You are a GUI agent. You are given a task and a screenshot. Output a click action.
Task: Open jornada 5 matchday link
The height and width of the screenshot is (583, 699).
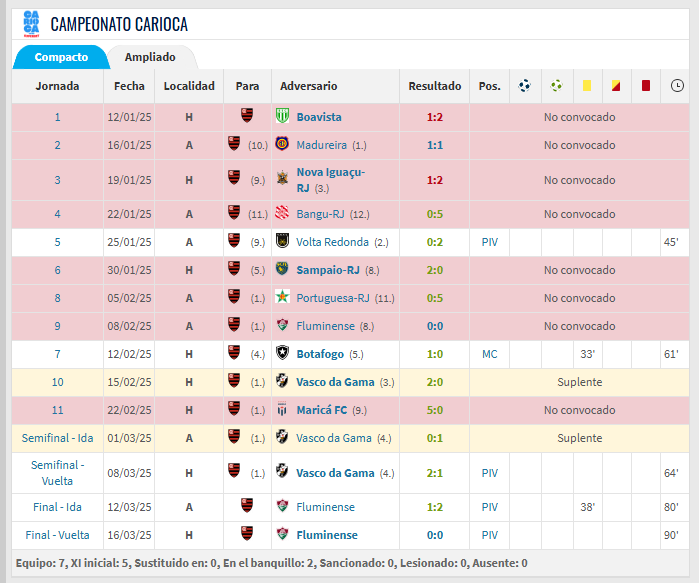point(58,242)
